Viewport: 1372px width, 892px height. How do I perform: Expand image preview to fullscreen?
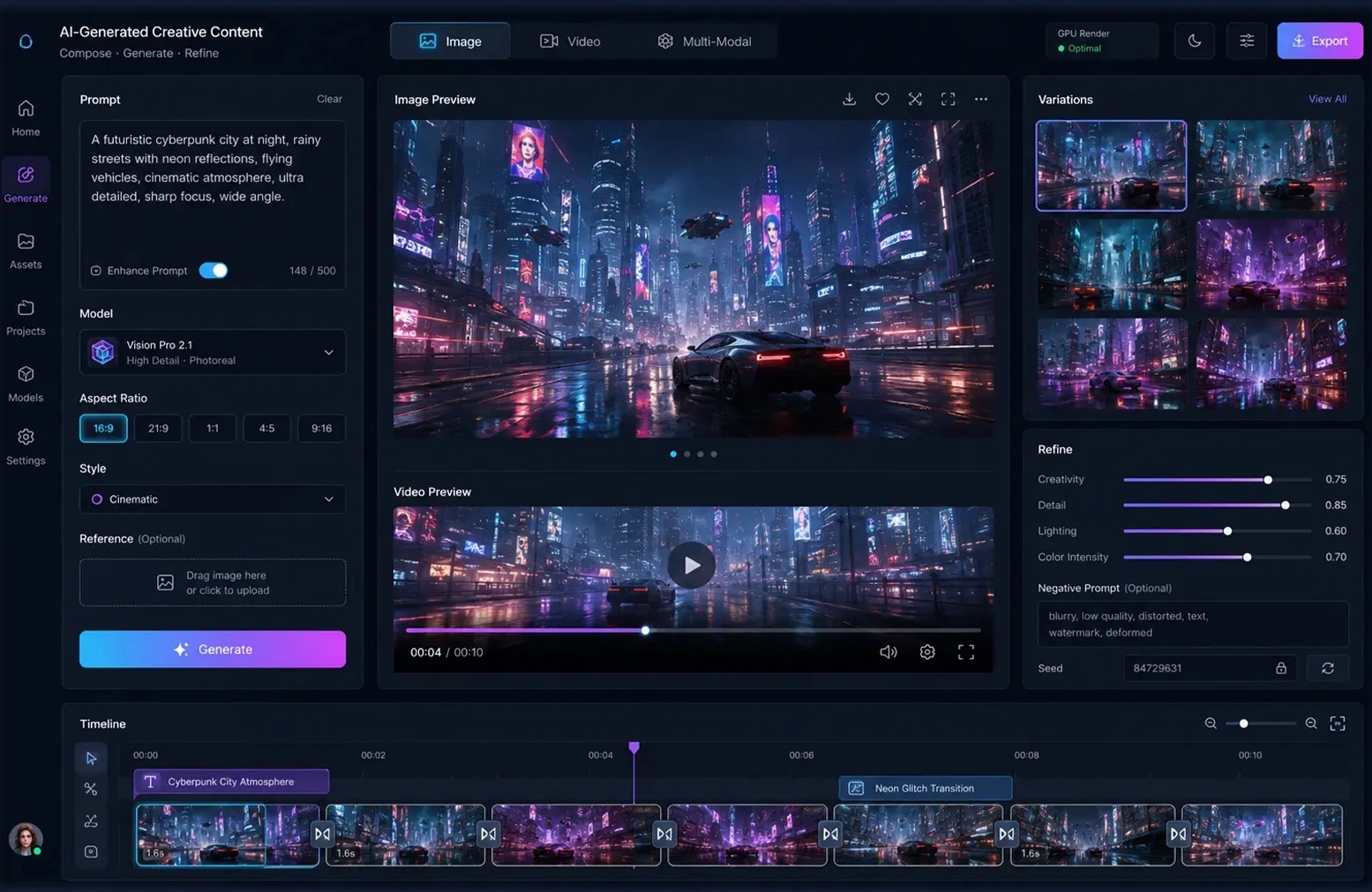pyautogui.click(x=948, y=99)
